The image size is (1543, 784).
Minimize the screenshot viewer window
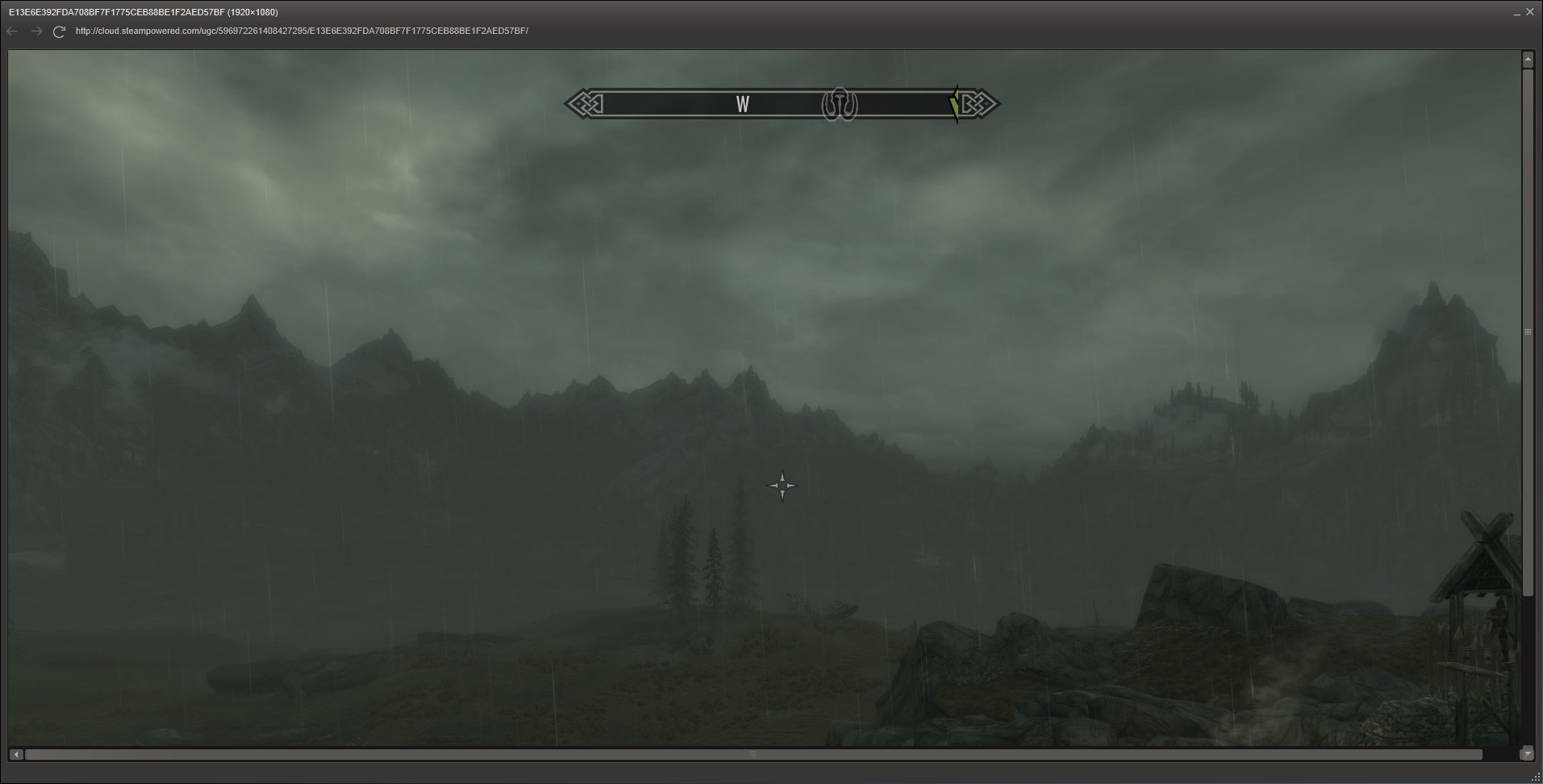1516,13
